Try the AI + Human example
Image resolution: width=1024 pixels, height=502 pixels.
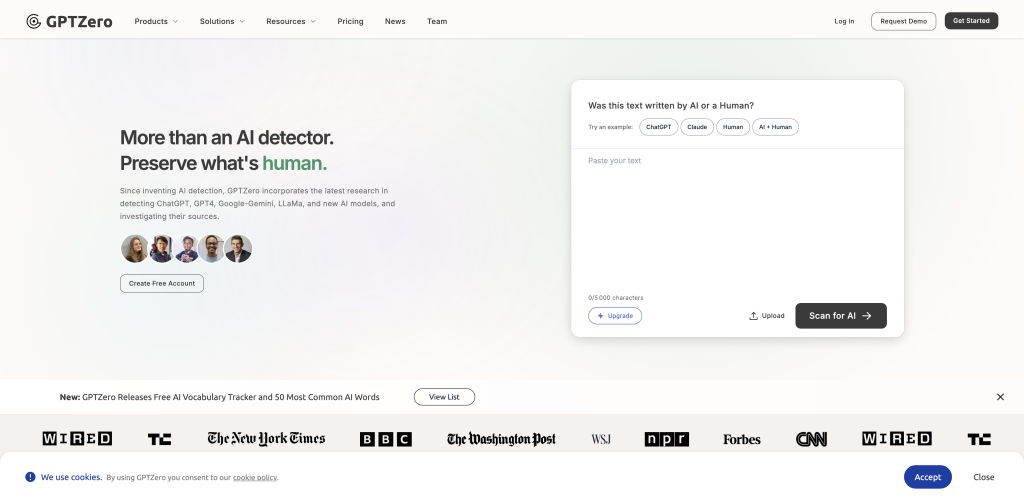pyautogui.click(x=775, y=127)
